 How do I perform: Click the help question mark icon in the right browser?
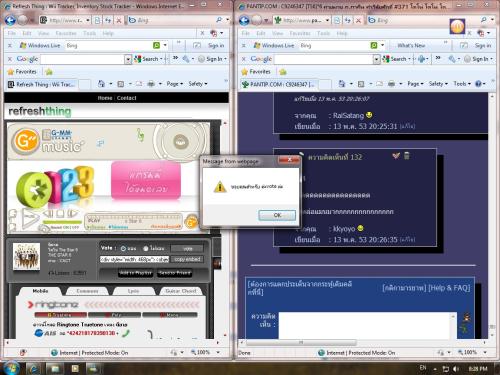pos(478,84)
